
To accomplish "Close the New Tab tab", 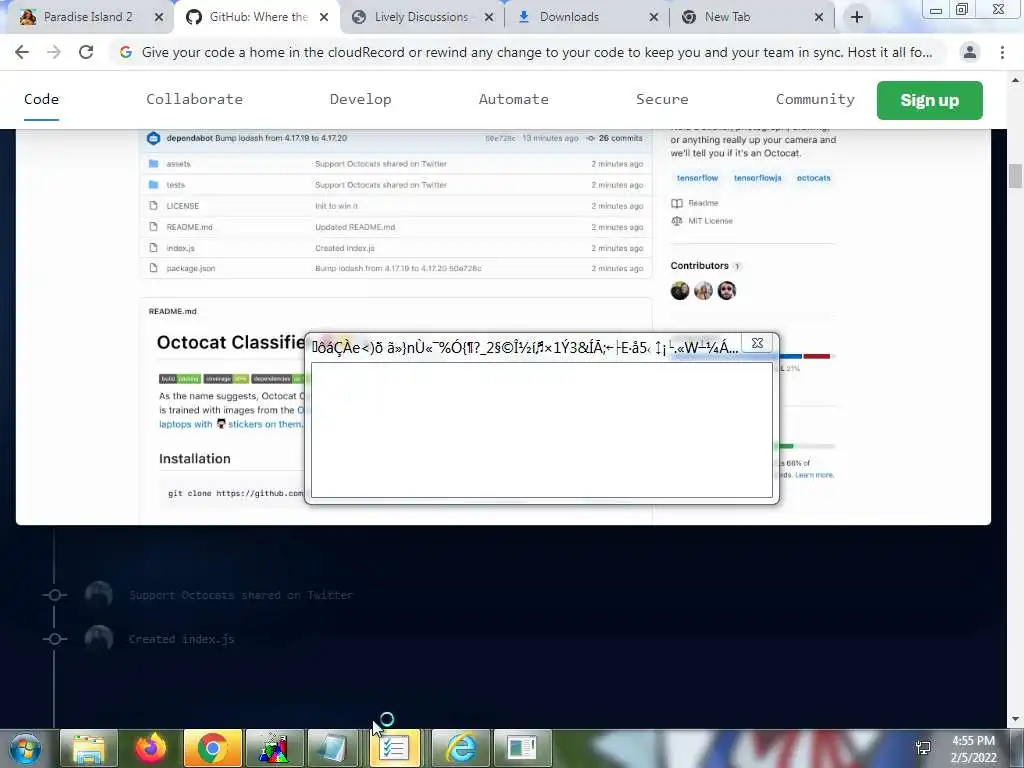I will (819, 17).
